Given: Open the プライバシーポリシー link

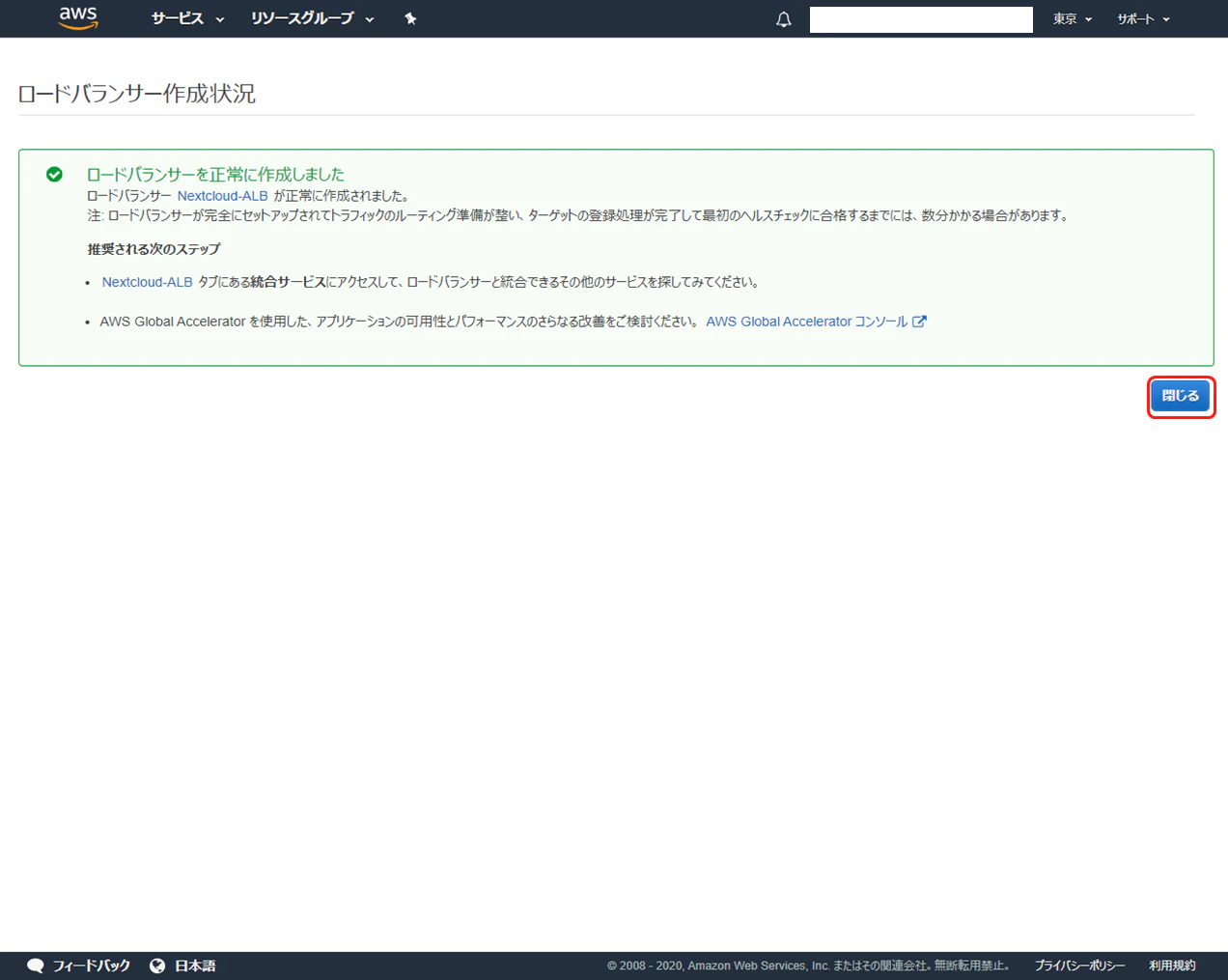Looking at the screenshot, I should point(1079,966).
